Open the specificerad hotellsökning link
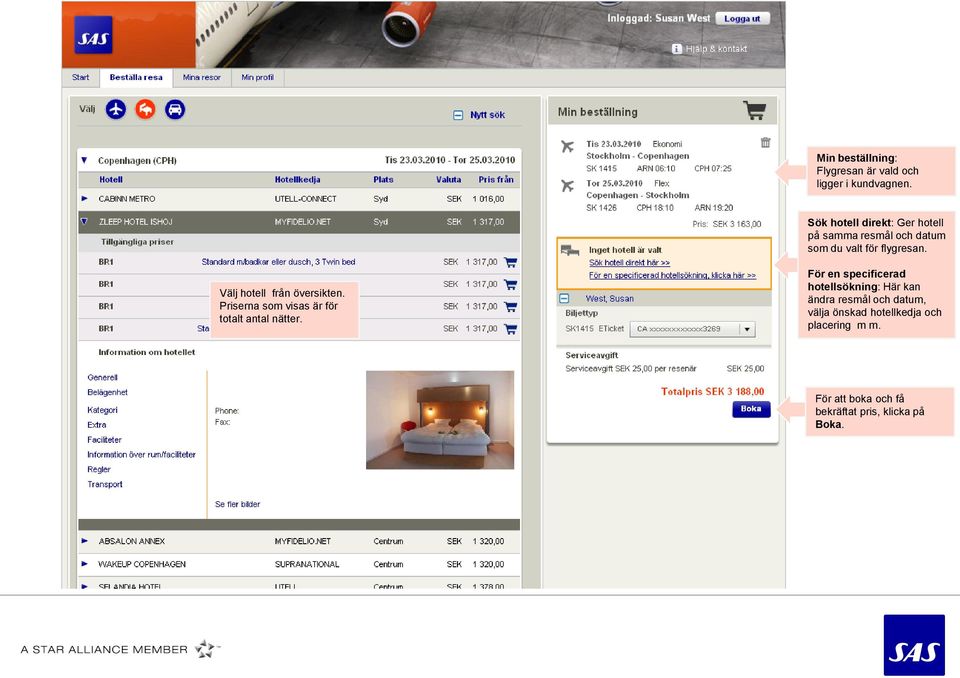Viewport: 960px width, 678px height. pyautogui.click(x=672, y=276)
